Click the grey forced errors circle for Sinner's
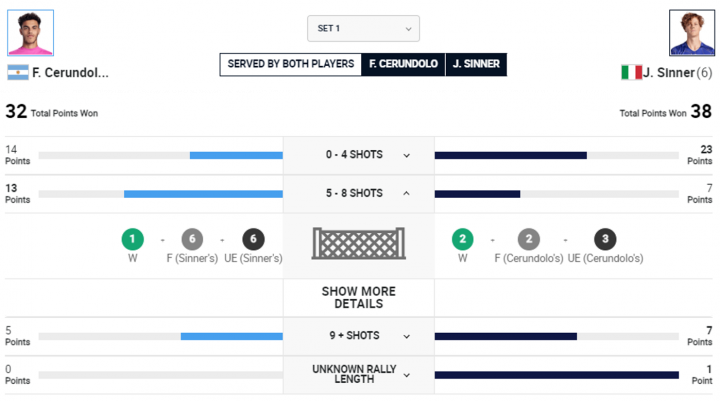 pos(192,239)
